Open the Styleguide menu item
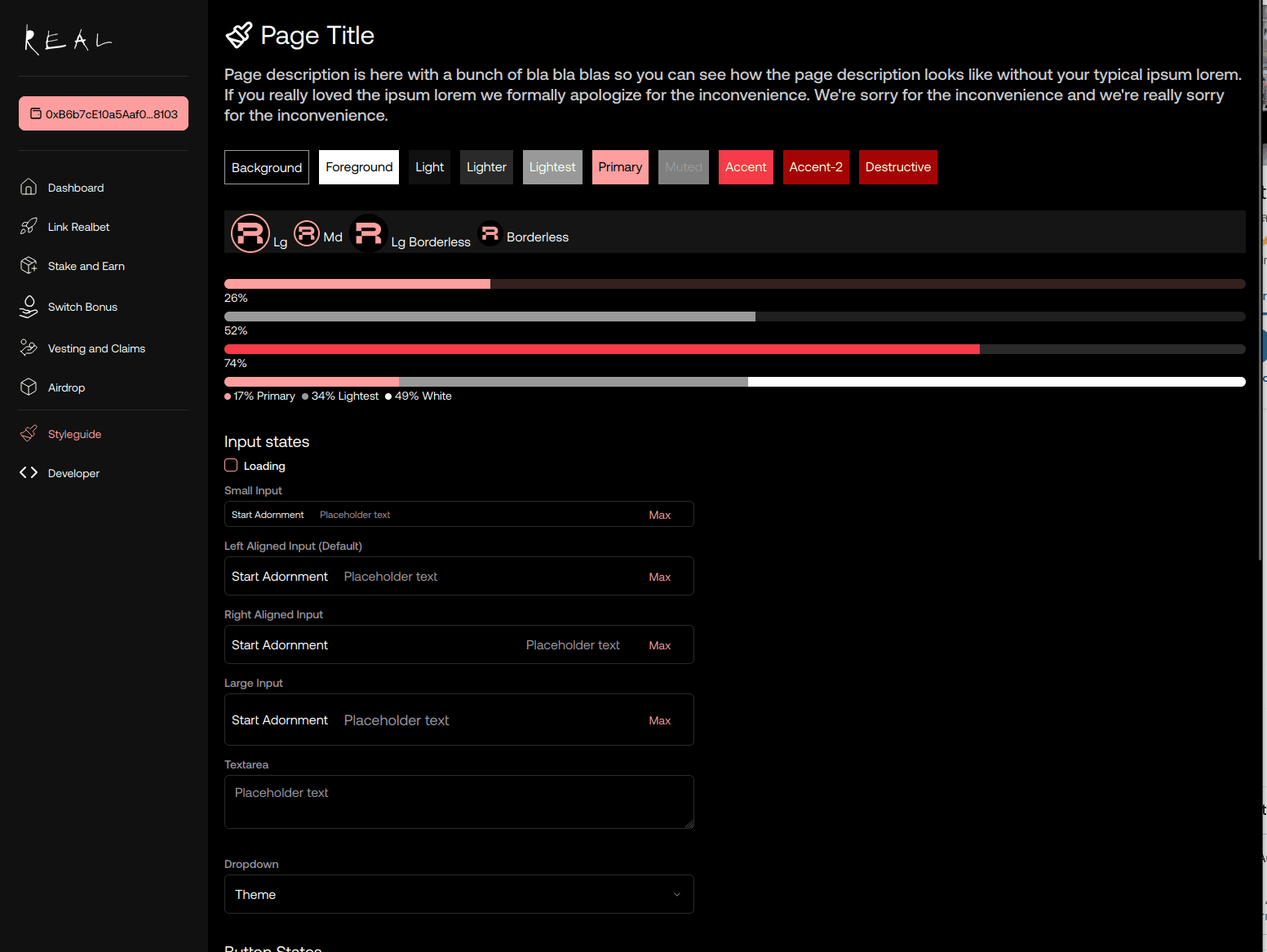 click(74, 434)
